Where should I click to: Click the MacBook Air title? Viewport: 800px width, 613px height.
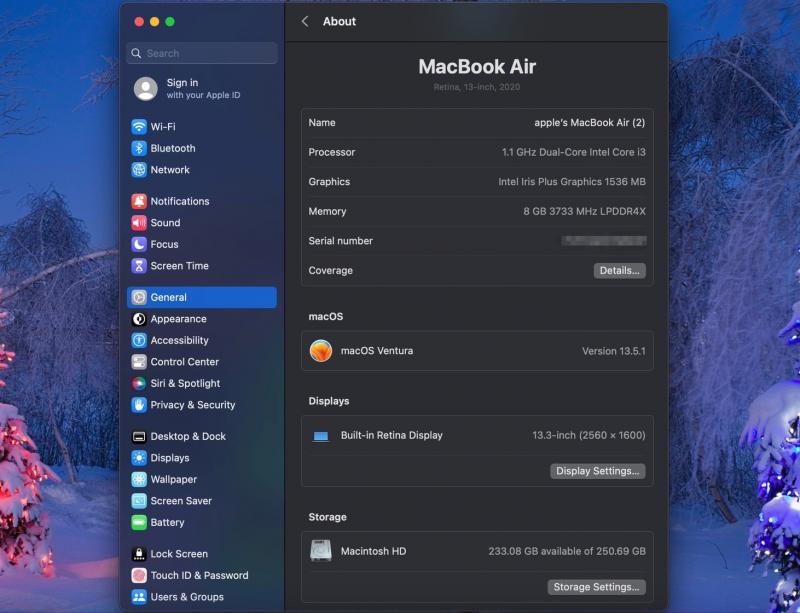[477, 66]
